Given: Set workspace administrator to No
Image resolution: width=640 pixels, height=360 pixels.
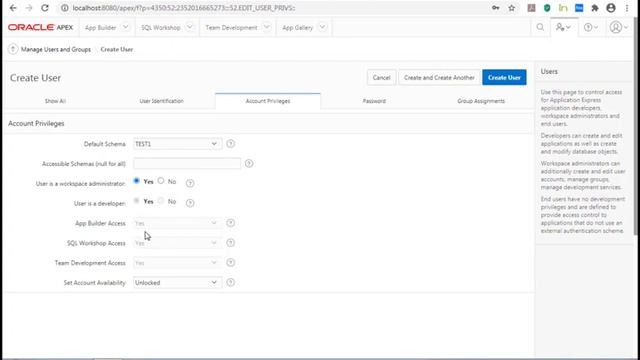Looking at the screenshot, I should tap(161, 181).
